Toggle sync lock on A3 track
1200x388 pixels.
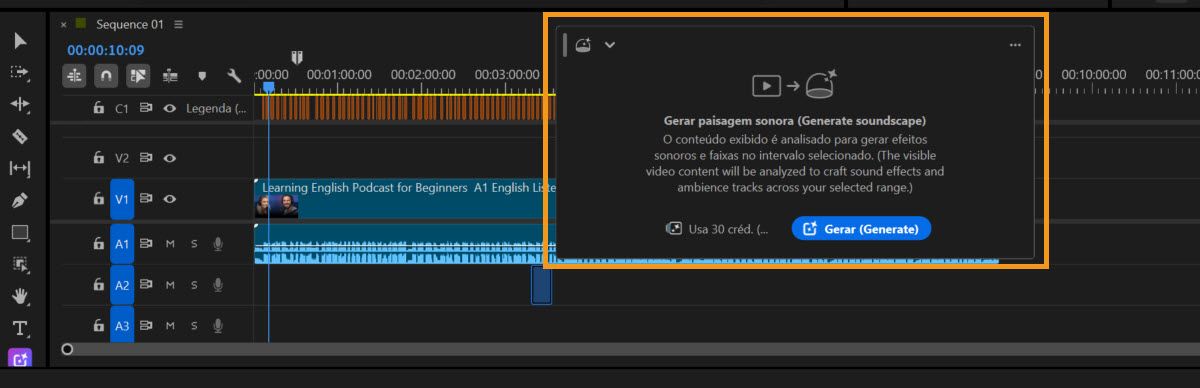click(146, 326)
